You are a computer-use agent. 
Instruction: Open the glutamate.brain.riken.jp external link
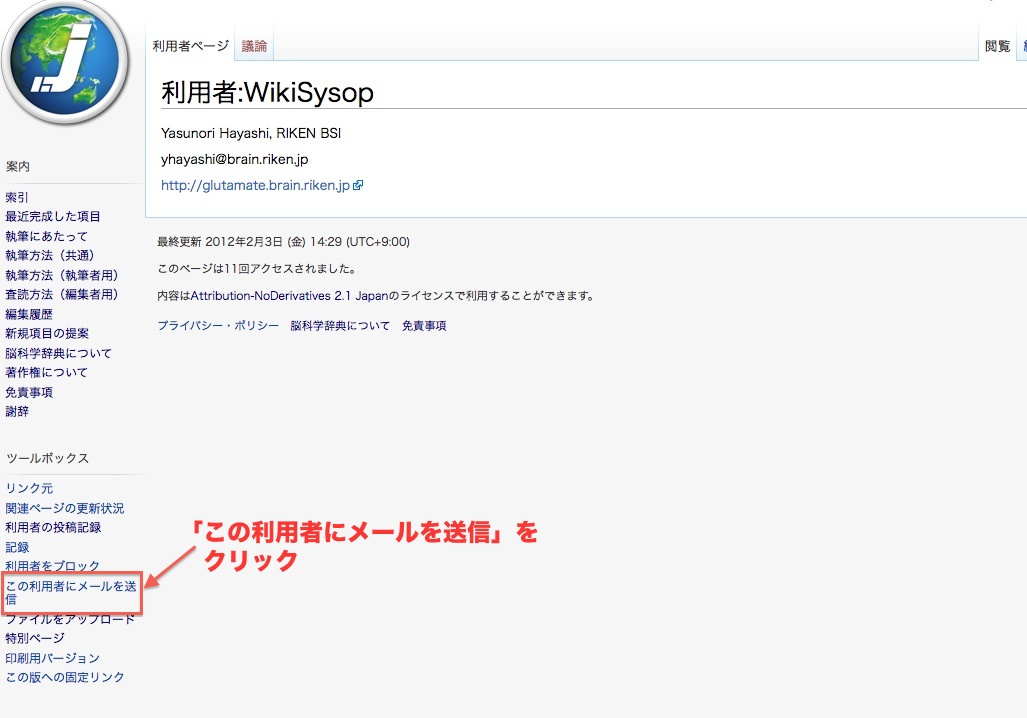point(255,185)
